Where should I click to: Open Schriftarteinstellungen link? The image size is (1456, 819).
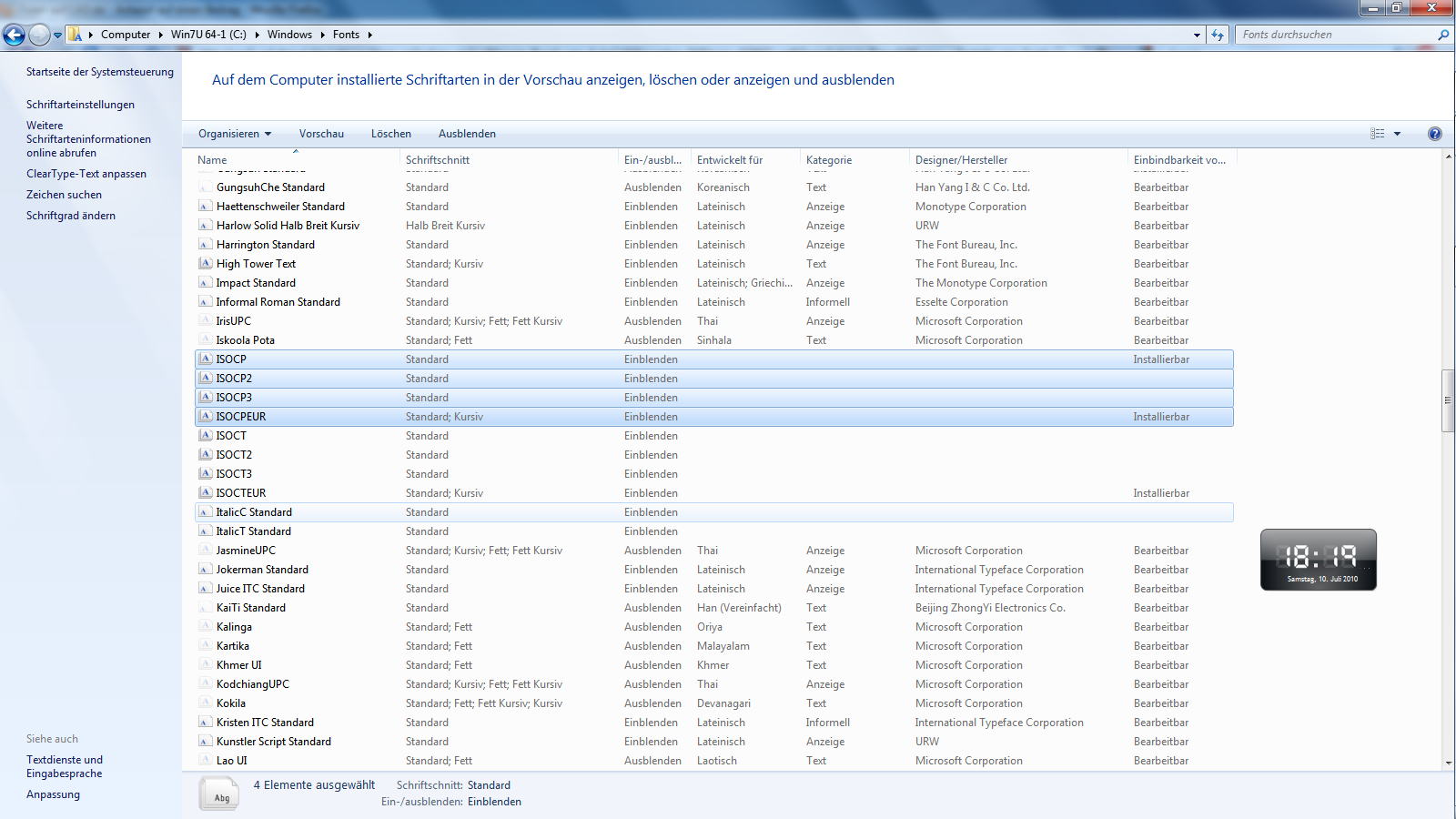pos(80,105)
